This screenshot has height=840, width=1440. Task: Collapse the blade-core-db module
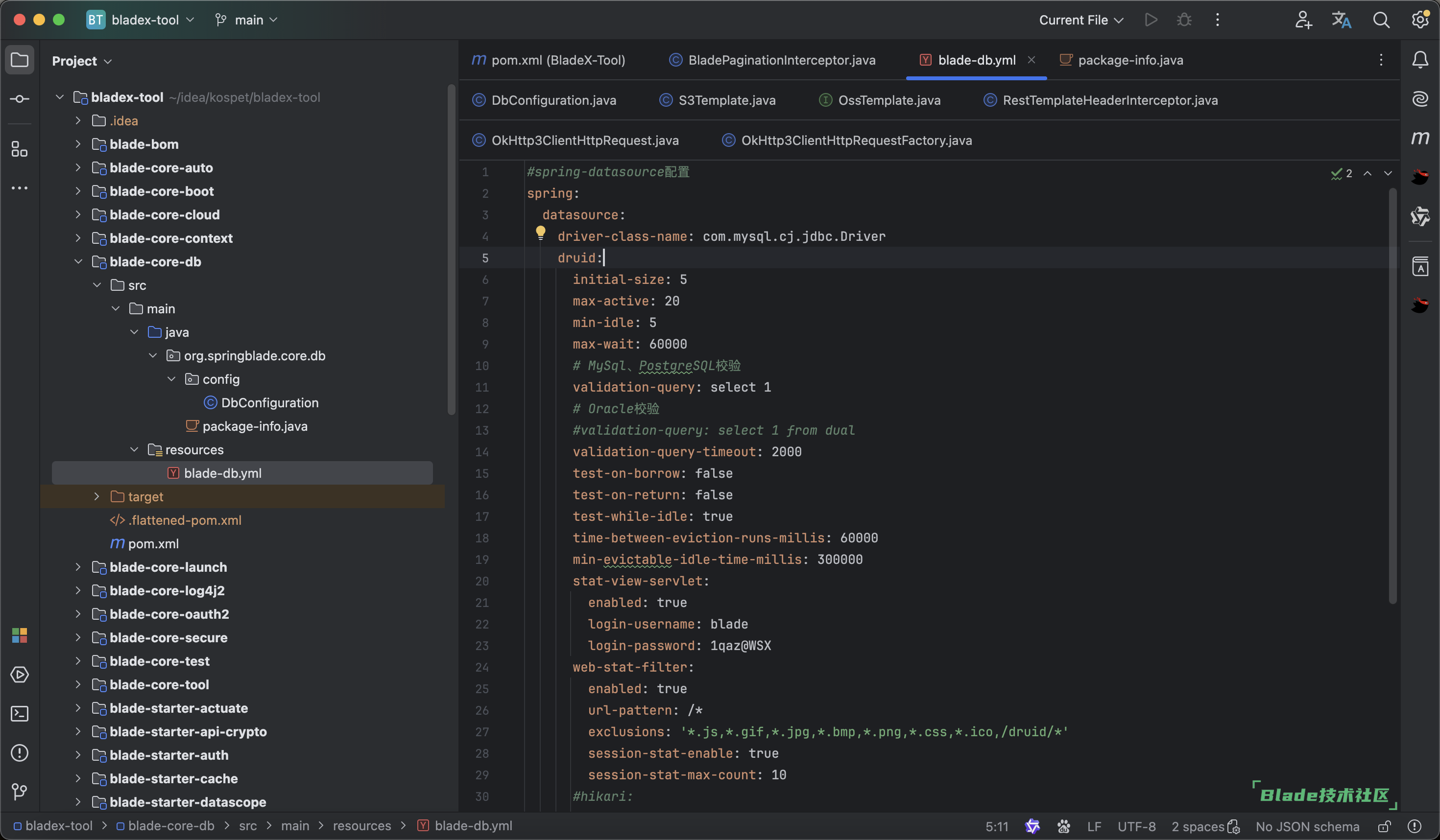78,262
